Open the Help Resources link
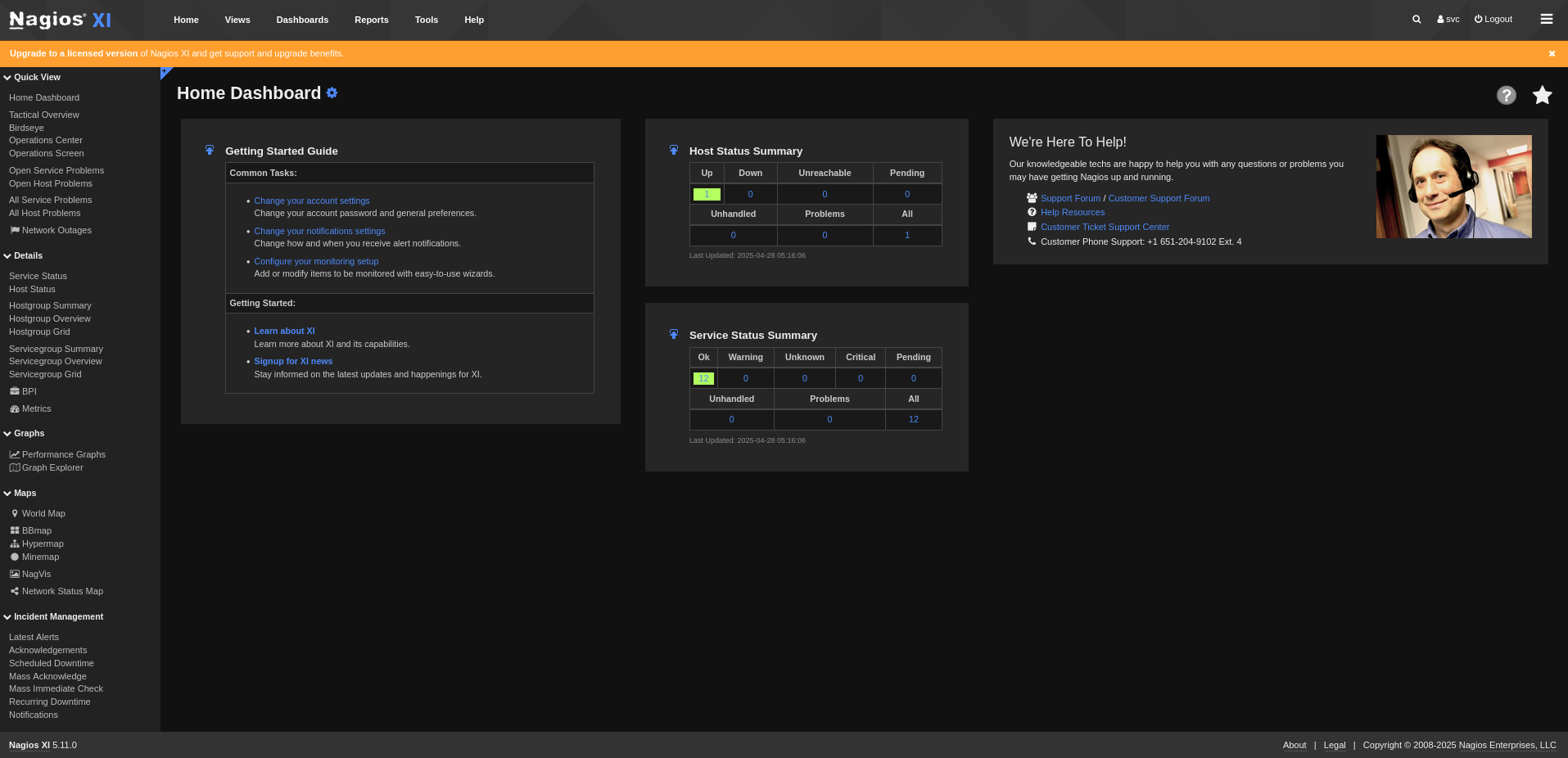The image size is (1568, 758). point(1073,212)
